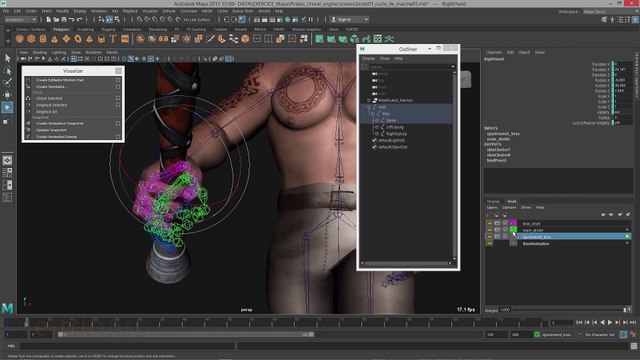Screen dimensions: 640x360
Task: Activate the Move tool in toolbox
Action: click(7, 95)
